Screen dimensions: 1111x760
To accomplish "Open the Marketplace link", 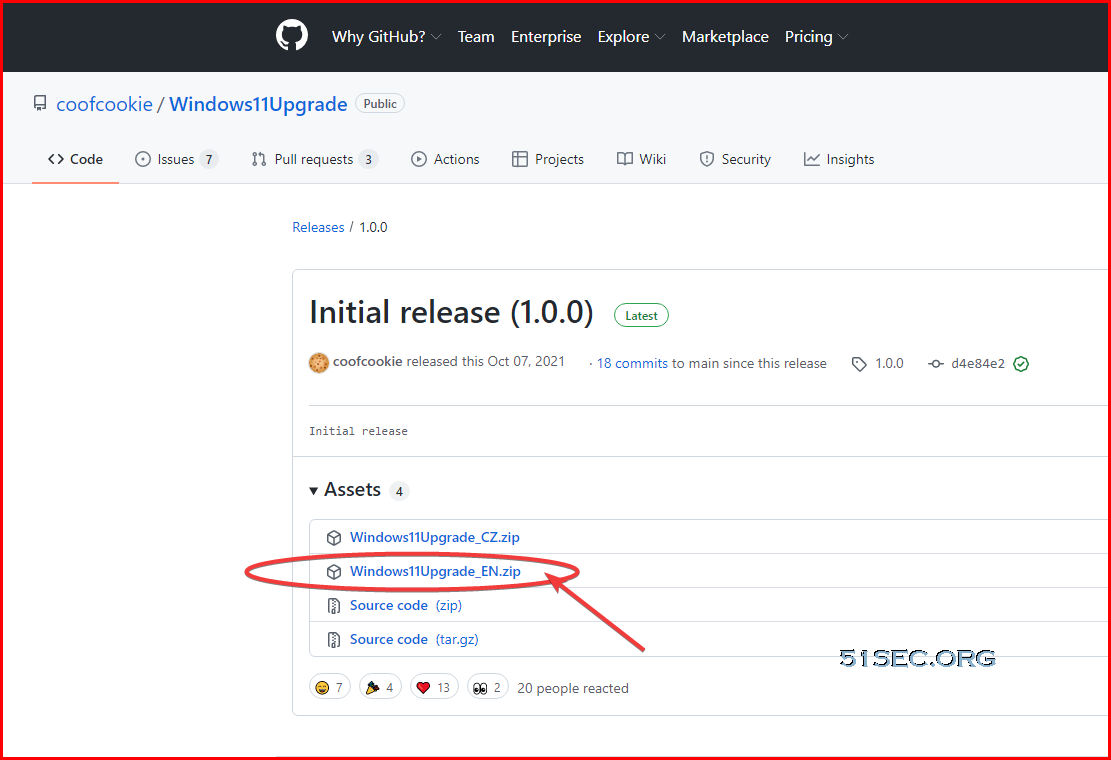I will [725, 37].
